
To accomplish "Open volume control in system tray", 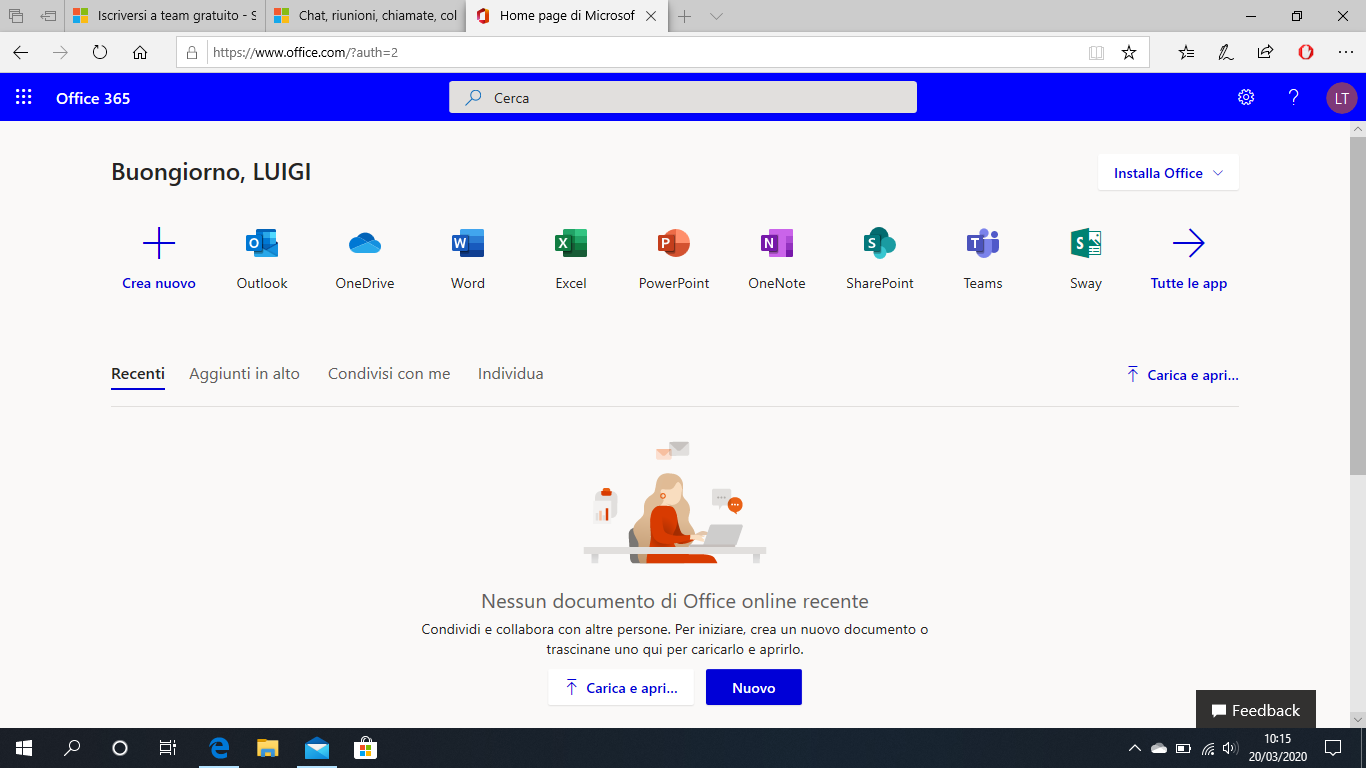I will 1230,748.
